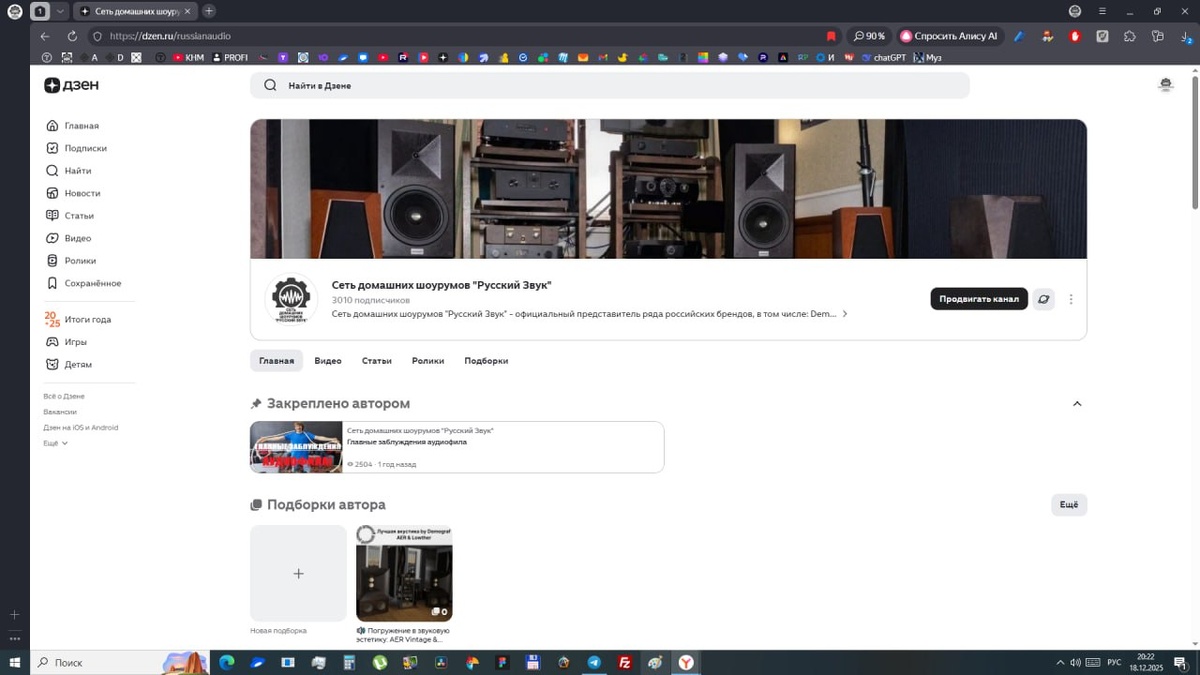
Task: Go back with browser back arrow
Action: pos(45,36)
